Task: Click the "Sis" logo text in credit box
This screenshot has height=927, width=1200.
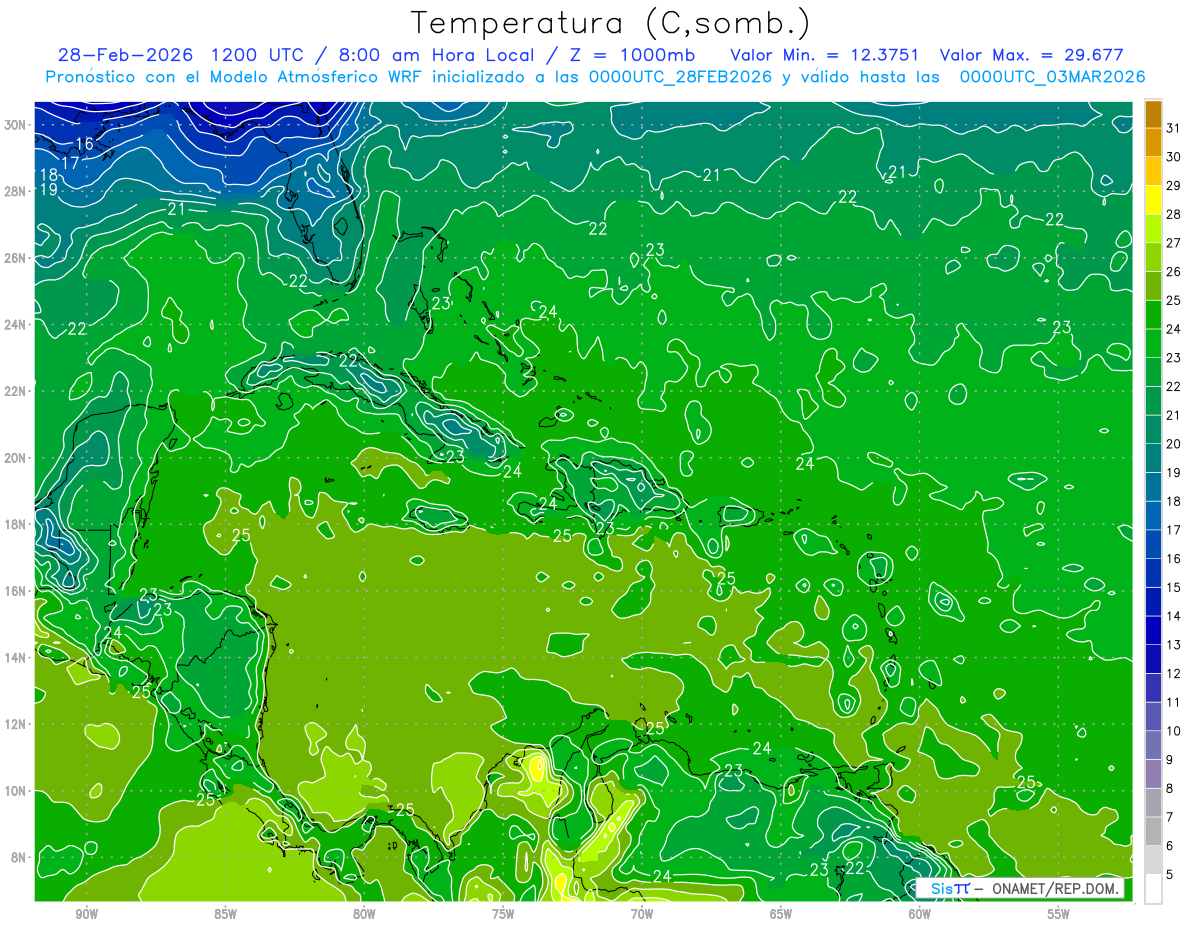Action: pyautogui.click(x=943, y=888)
